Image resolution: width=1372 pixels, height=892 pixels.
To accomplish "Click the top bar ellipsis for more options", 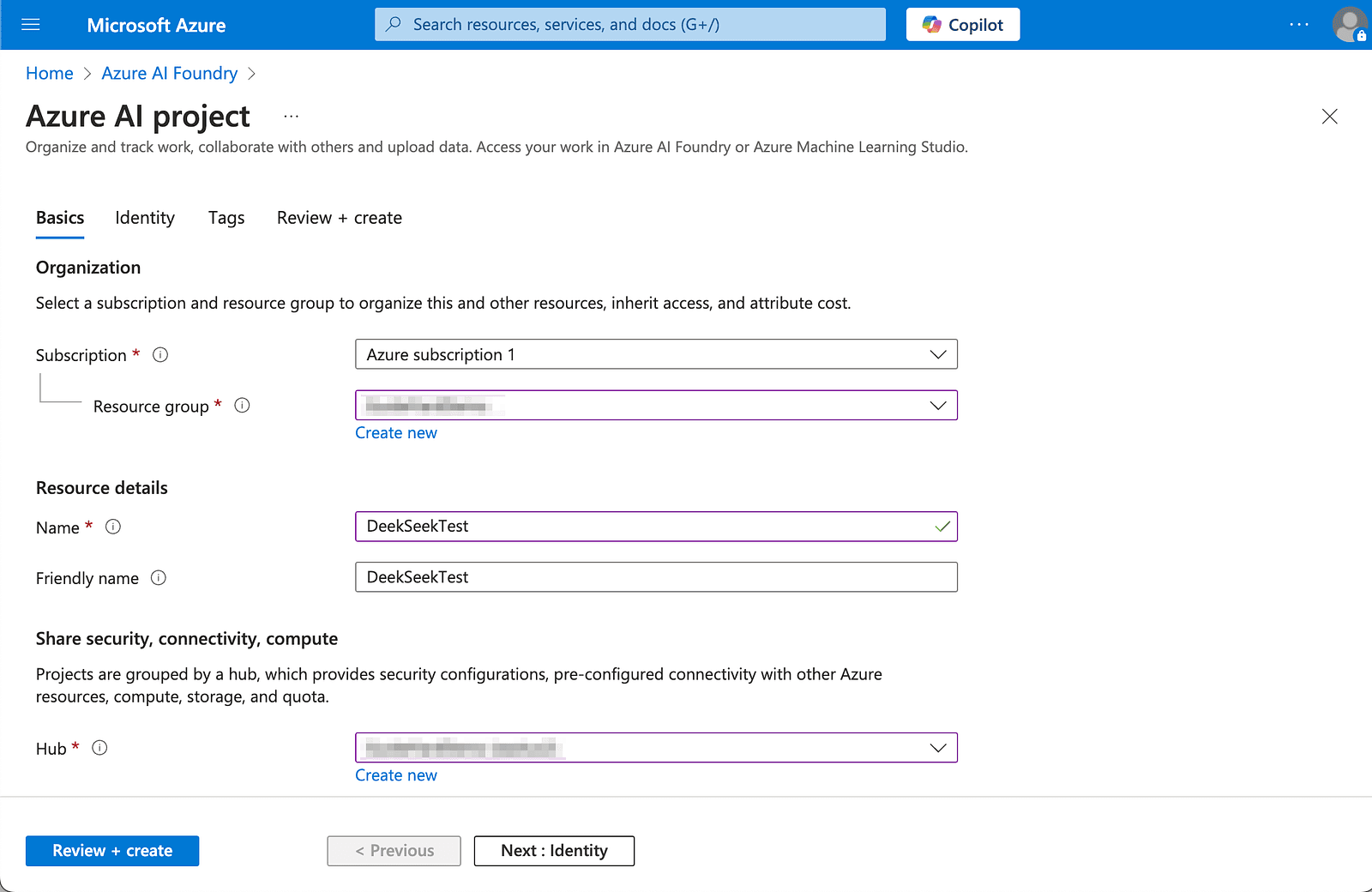I will tap(1299, 25).
